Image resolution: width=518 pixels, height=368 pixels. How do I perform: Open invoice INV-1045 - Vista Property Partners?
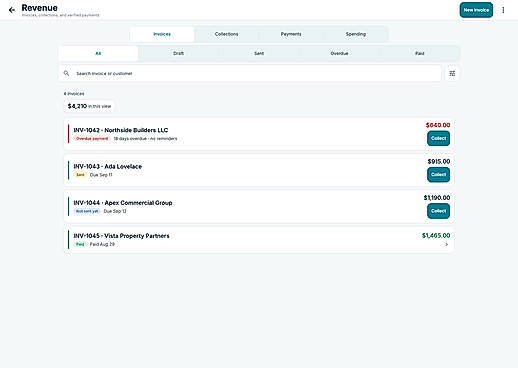259,240
